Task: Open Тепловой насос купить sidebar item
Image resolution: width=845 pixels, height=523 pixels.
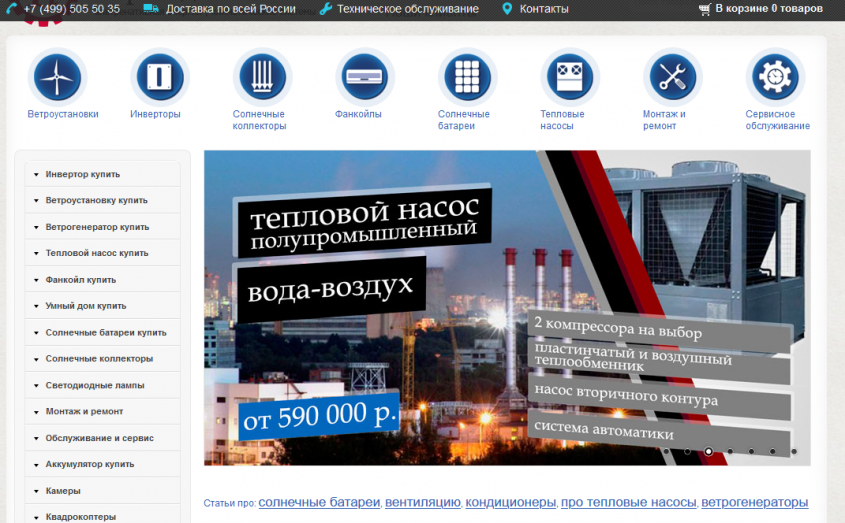Action: [x=102, y=253]
